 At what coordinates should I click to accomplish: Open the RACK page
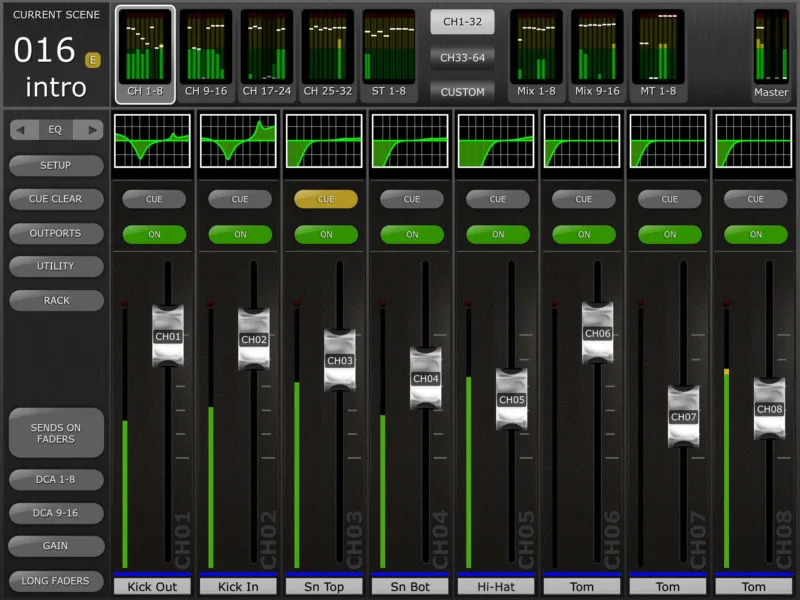click(56, 301)
